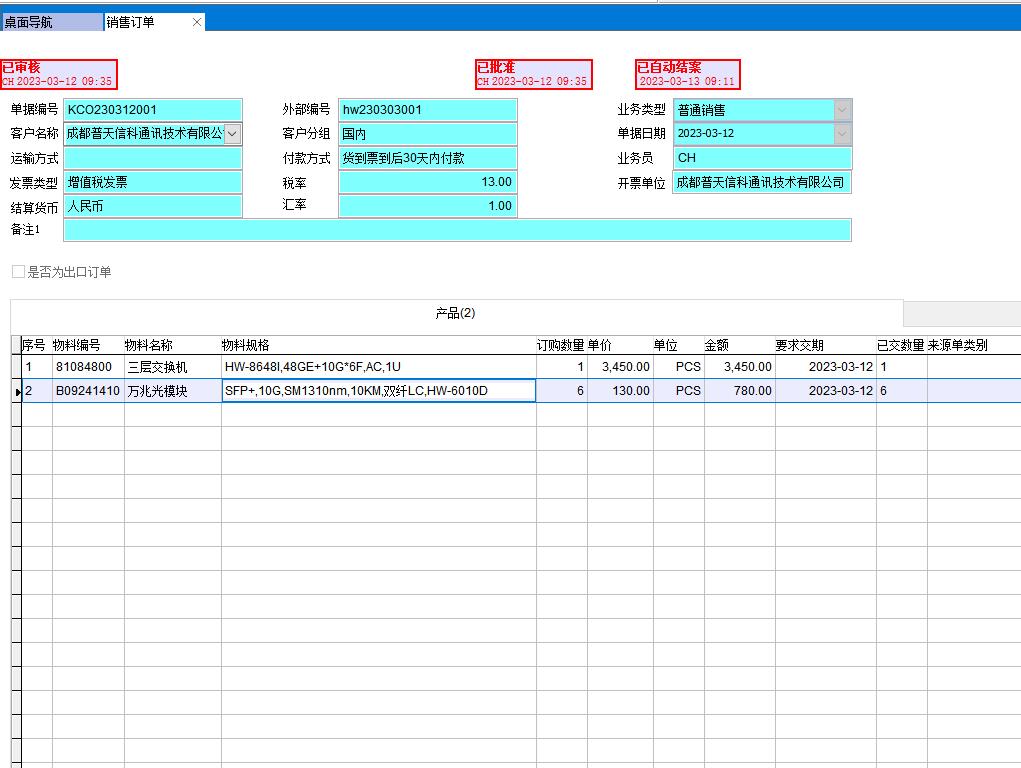Expand the 业务类型 dropdown showing 普通销售
The height and width of the screenshot is (768, 1021).
[x=843, y=109]
